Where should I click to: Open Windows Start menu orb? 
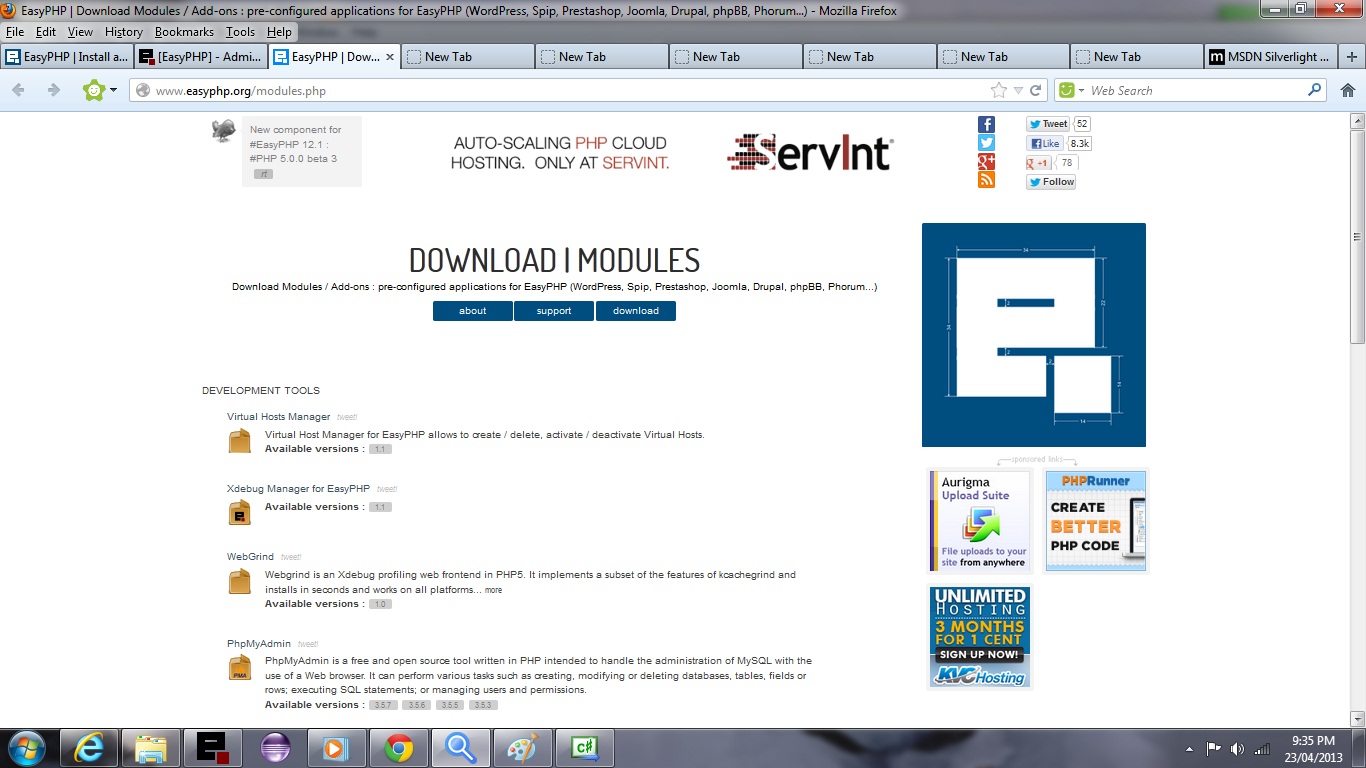coord(25,748)
